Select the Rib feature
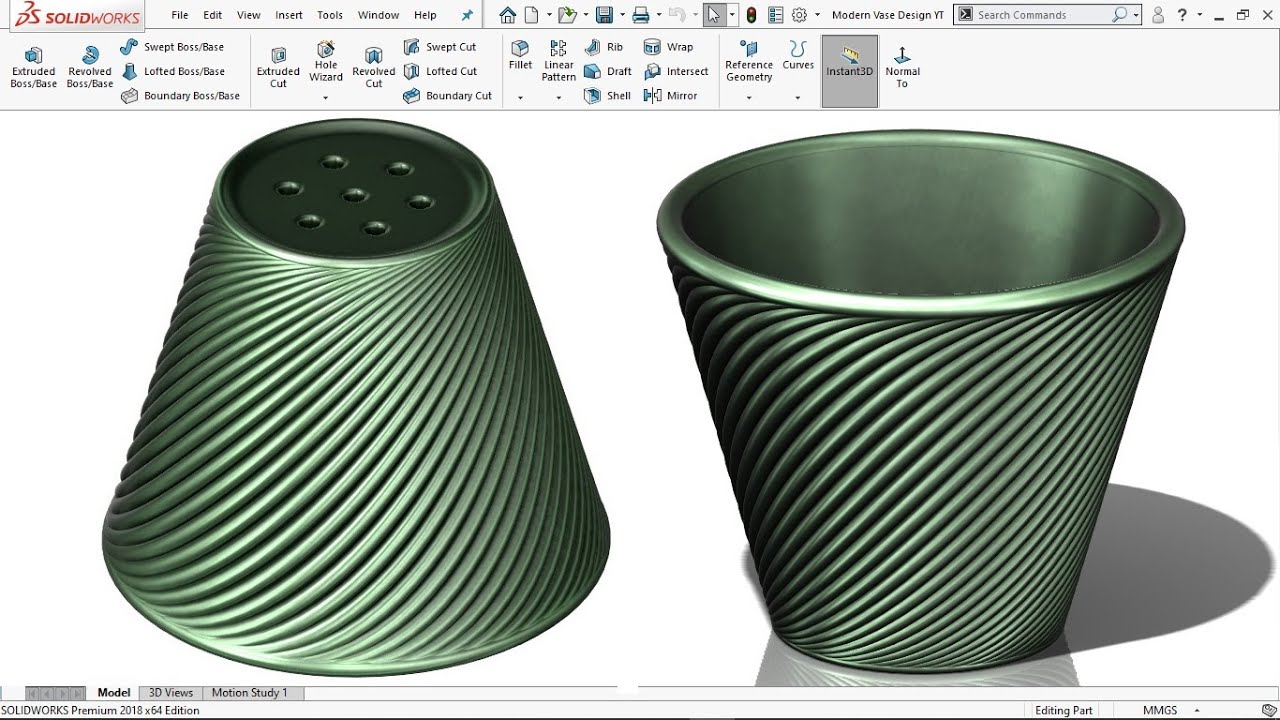Viewport: 1280px width, 720px height. click(x=604, y=47)
